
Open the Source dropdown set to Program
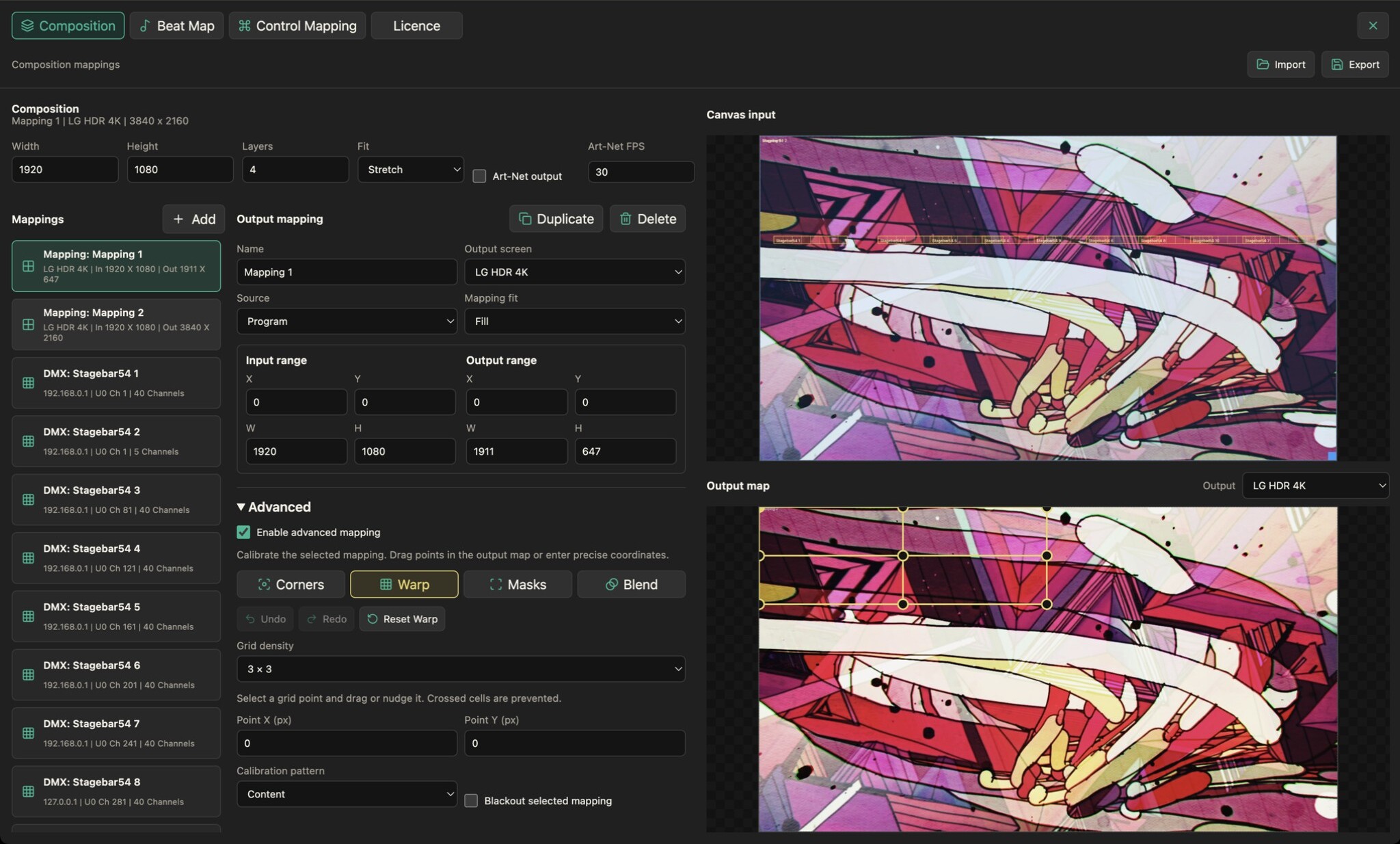pos(347,321)
